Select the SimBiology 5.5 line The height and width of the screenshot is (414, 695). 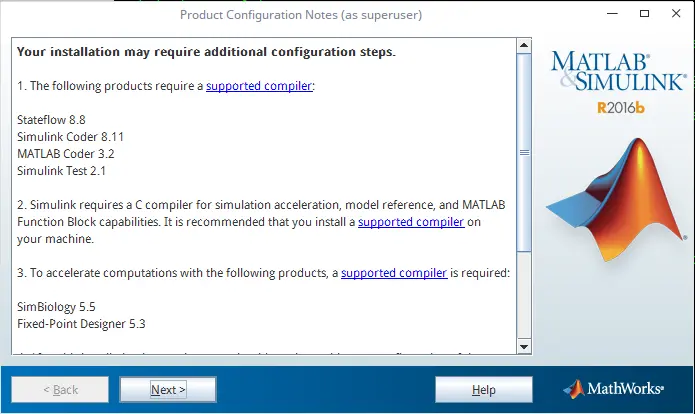56,307
